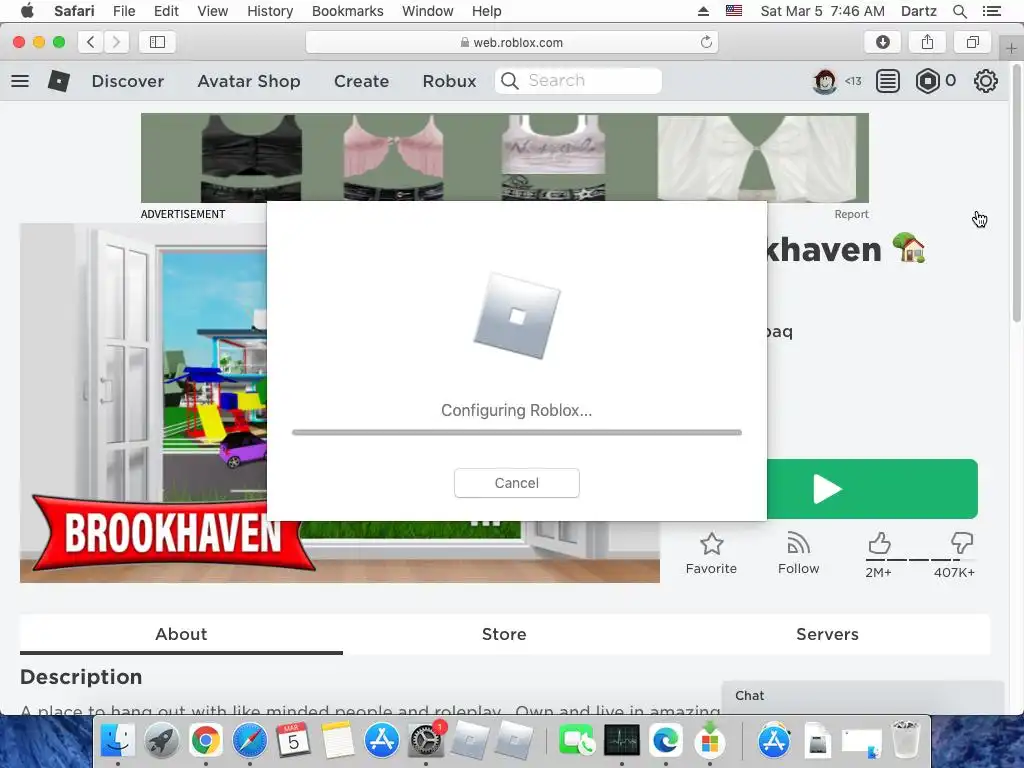
Task: Open Launchpad from the Dock
Action: (x=161, y=741)
